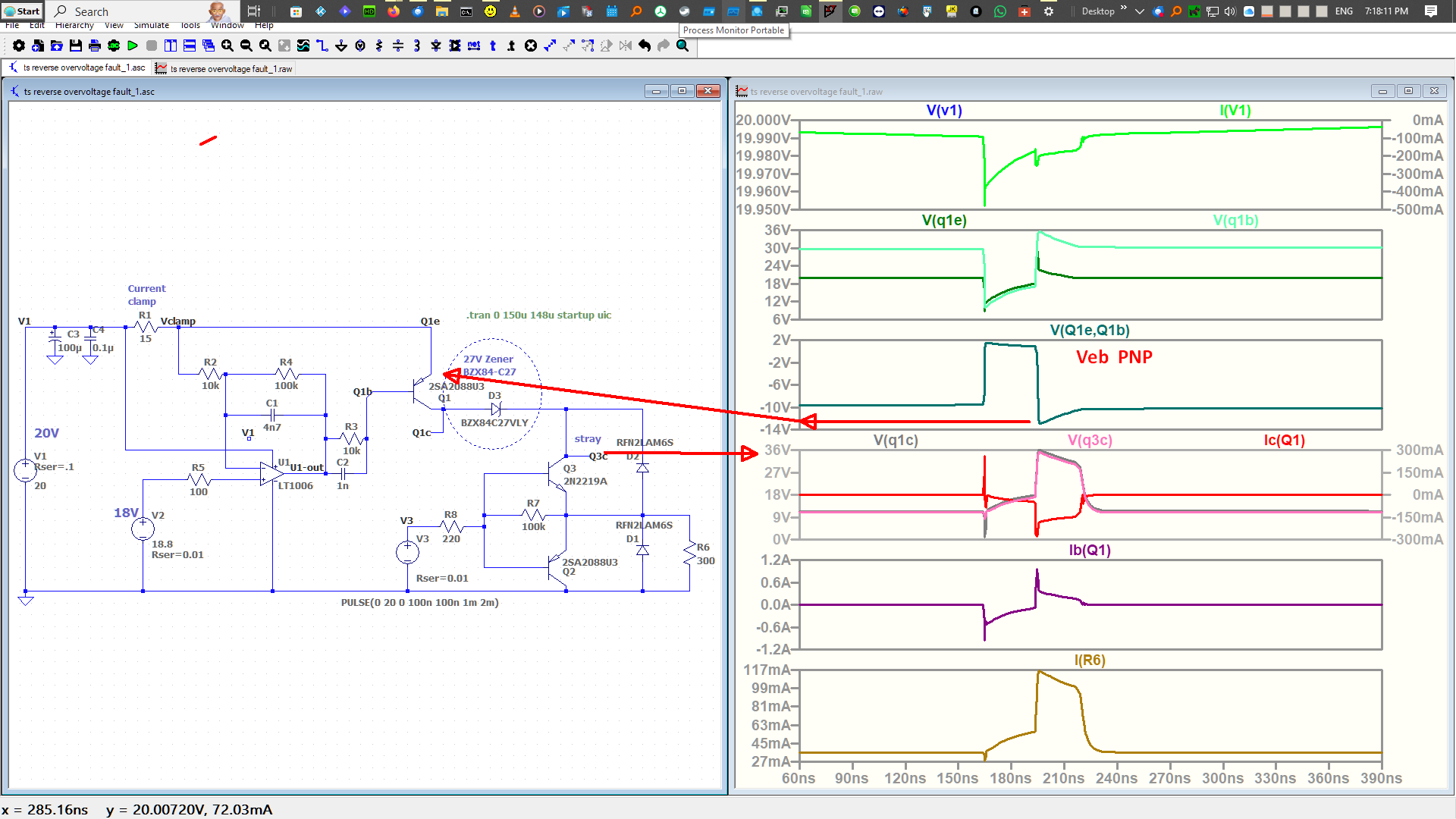Save the schematic with floppy icon
The width and height of the screenshot is (1456, 819).
(76, 45)
